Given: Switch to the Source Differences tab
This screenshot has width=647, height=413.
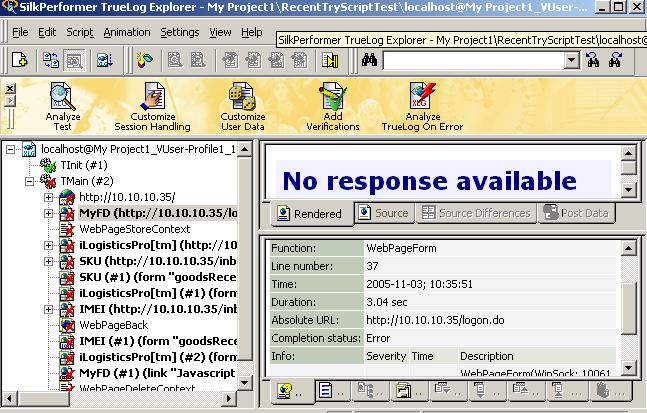Looking at the screenshot, I should (477, 213).
